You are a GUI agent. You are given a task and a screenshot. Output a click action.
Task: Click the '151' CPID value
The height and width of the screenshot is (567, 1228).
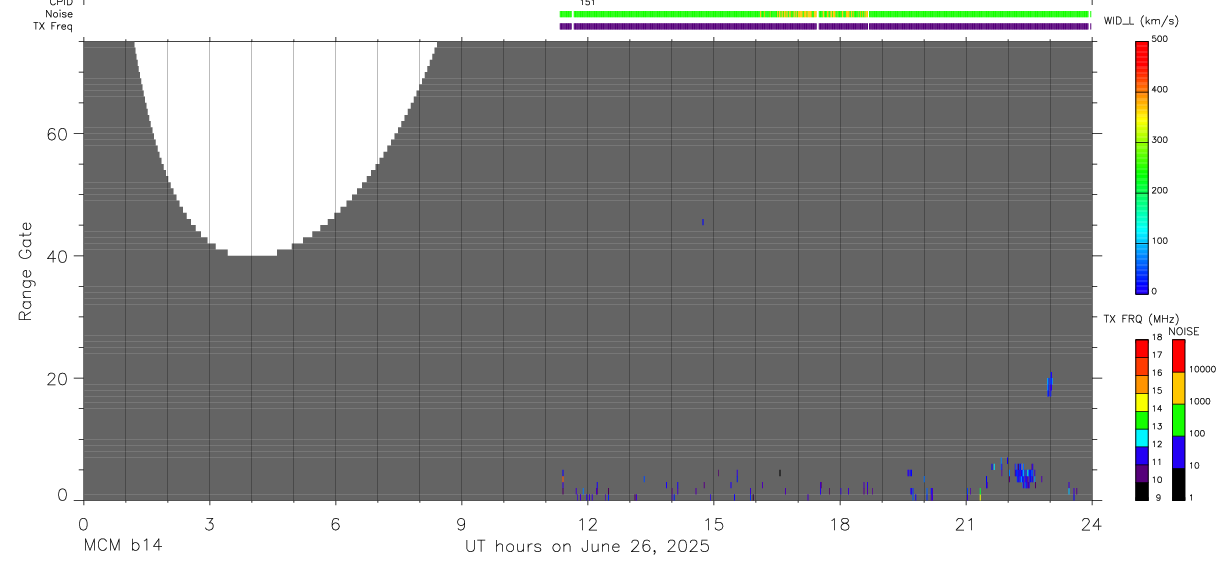(x=587, y=3)
